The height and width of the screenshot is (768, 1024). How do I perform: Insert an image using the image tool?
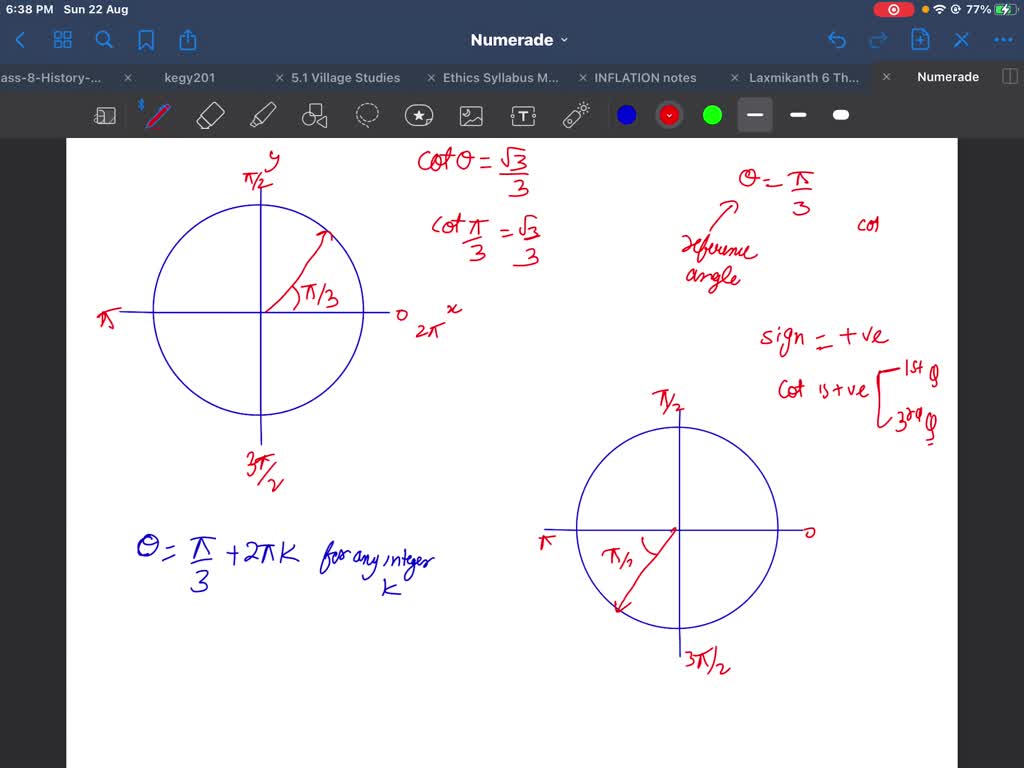[x=471, y=114]
